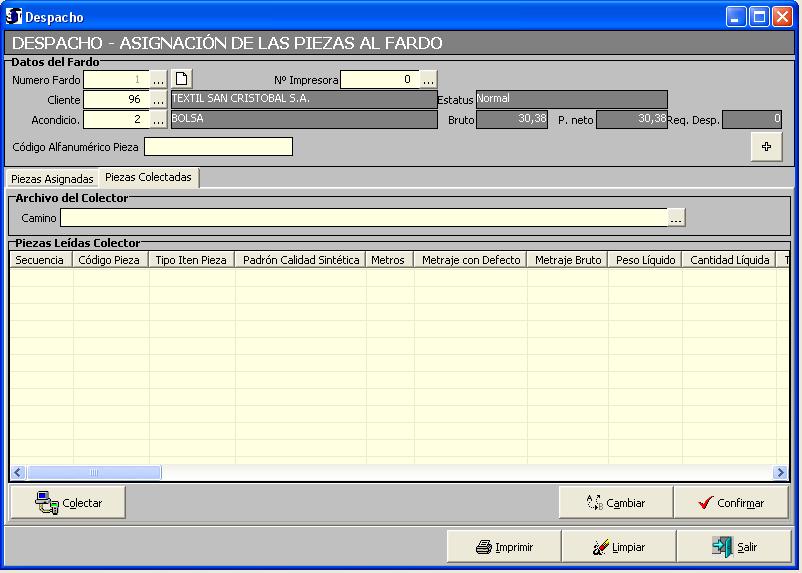Open the Cliente lookup ellipsis button
Screen dimensions: 802x573
coord(158,99)
